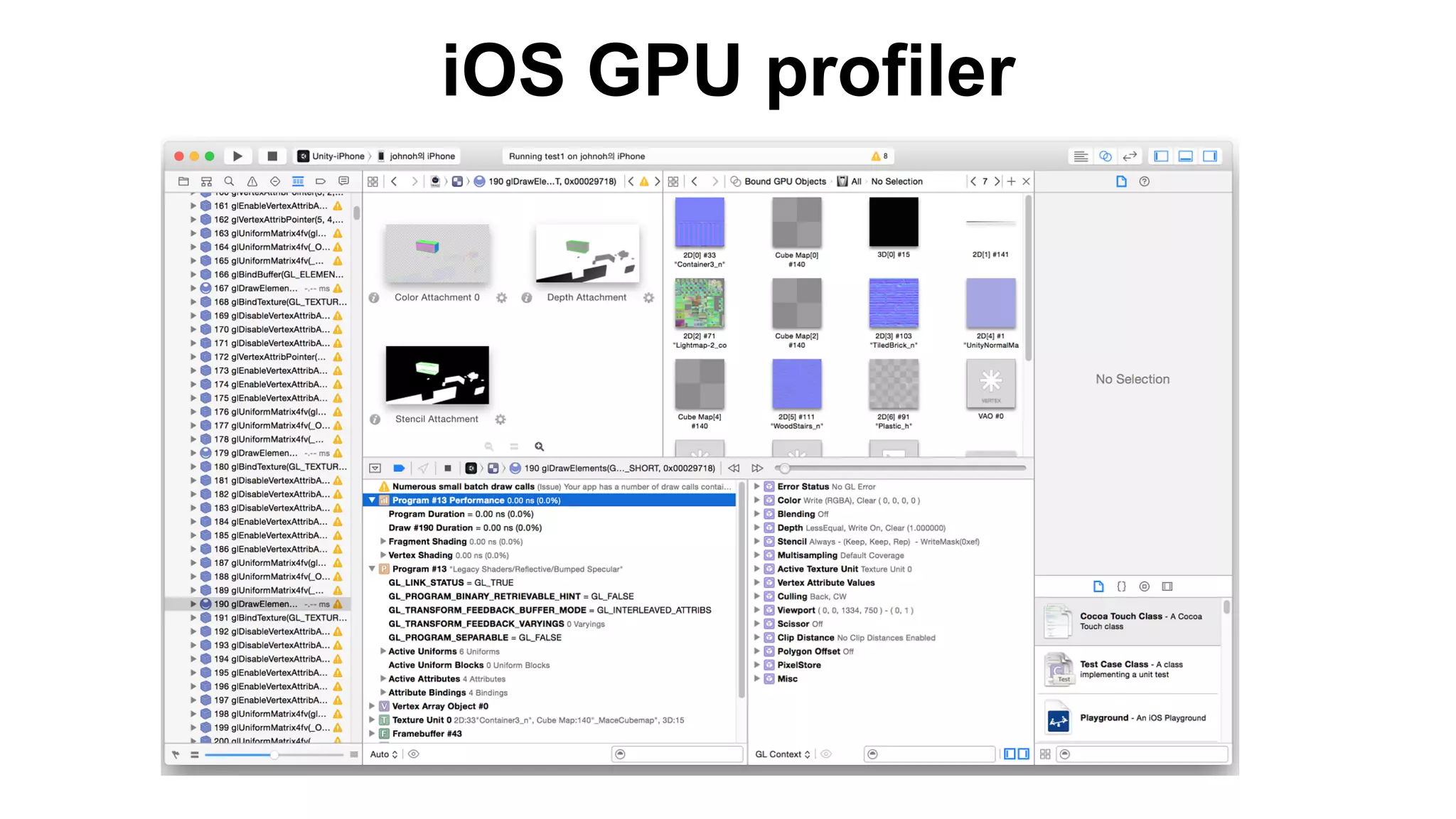
Task: Select 179 glDrawElements call in navigator
Action: (256, 453)
